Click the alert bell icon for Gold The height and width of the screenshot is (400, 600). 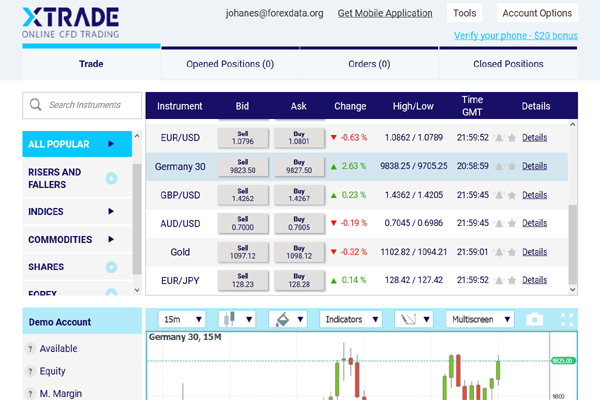click(x=499, y=252)
